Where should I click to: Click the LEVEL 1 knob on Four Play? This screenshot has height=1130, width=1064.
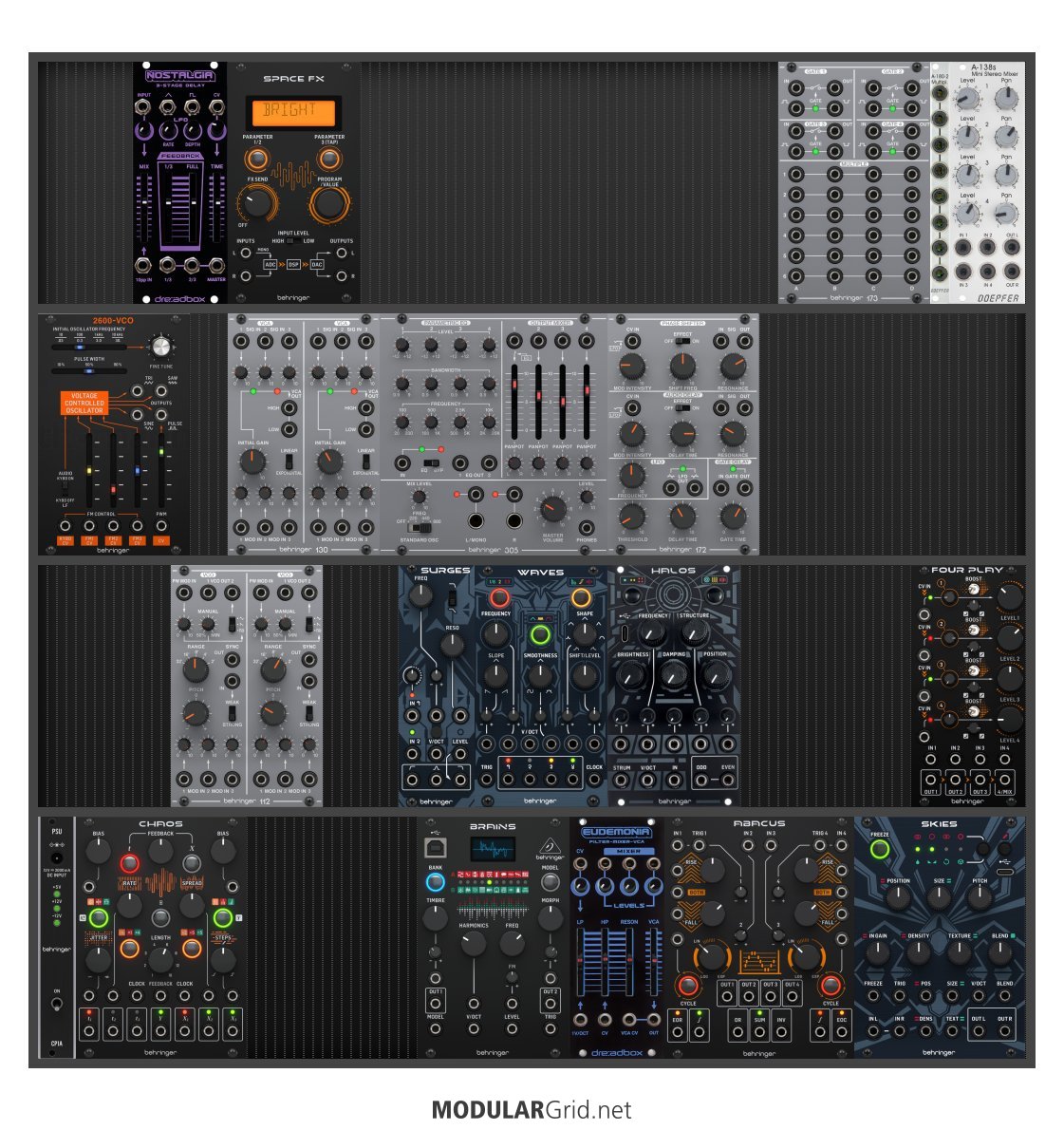(1009, 596)
